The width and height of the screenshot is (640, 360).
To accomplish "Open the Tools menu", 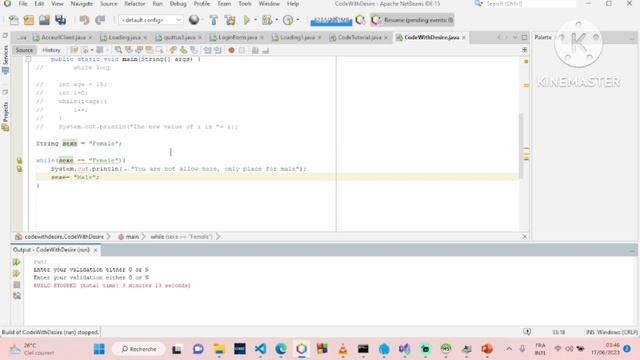I will point(245,4).
